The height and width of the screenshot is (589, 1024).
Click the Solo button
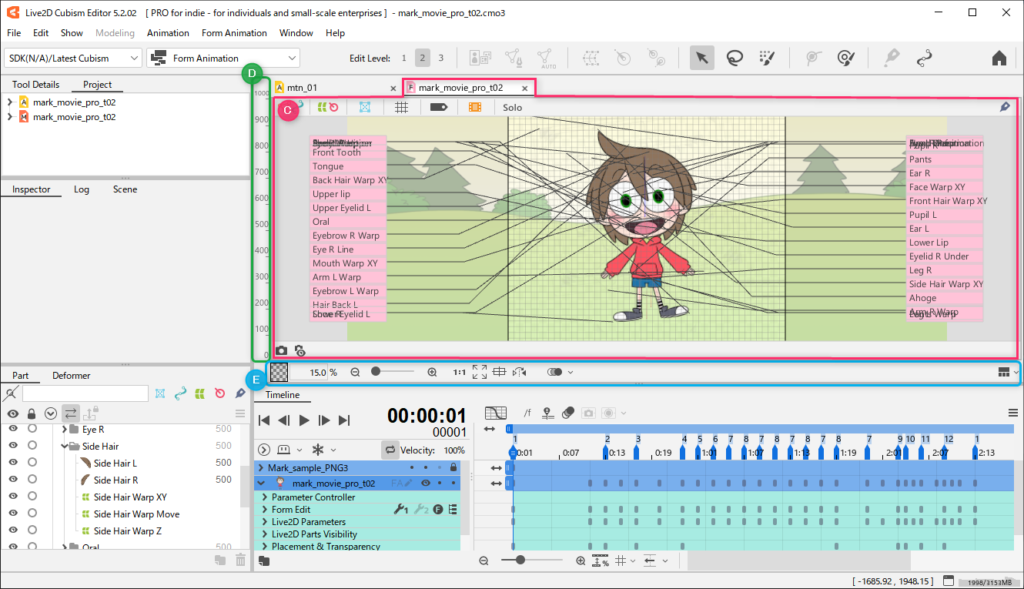point(512,108)
